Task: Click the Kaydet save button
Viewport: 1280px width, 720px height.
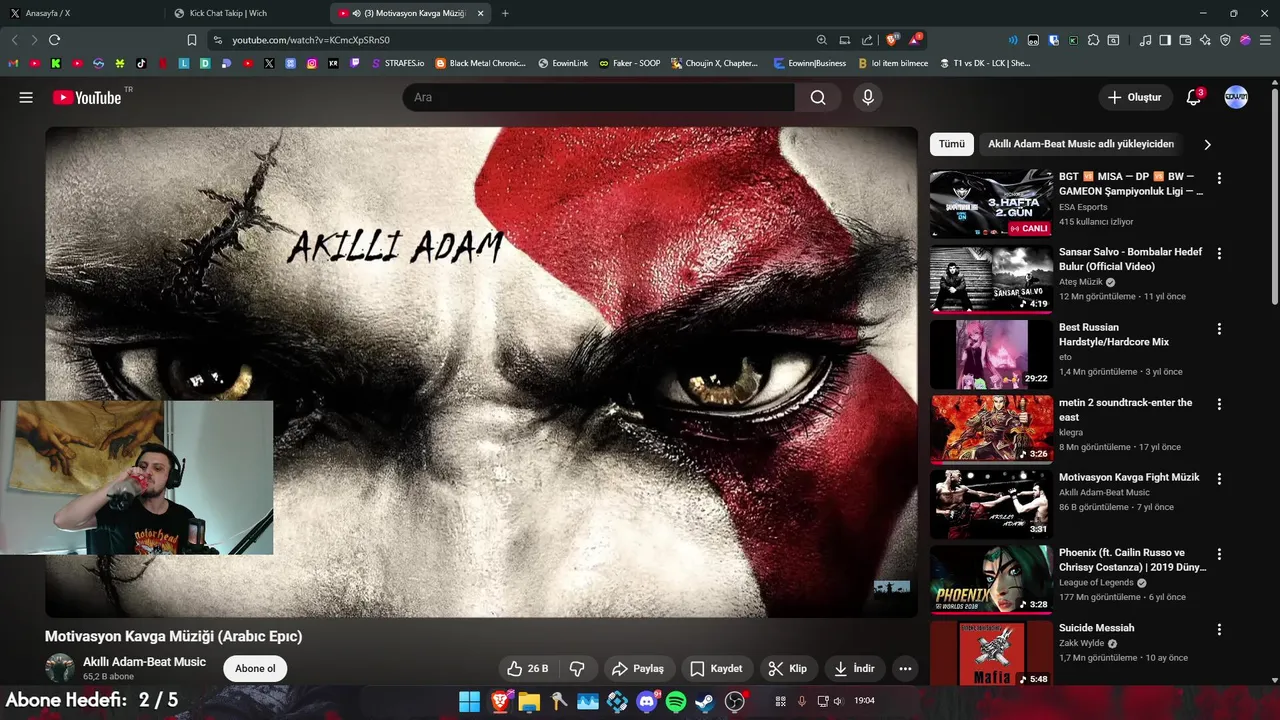Action: [716, 668]
